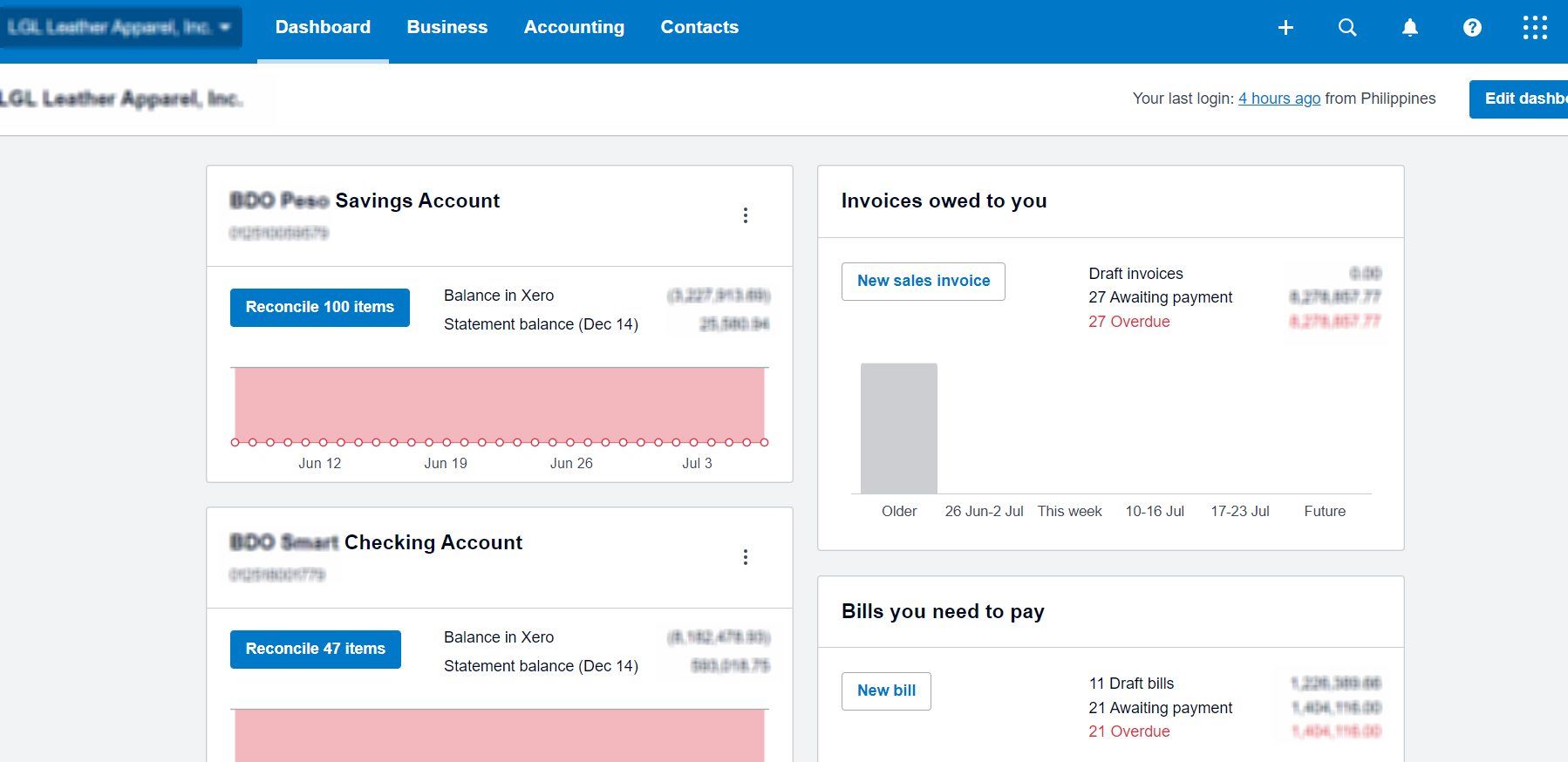The image size is (1568, 762).
Task: Click the Edit dashboard button
Action: tap(1518, 99)
